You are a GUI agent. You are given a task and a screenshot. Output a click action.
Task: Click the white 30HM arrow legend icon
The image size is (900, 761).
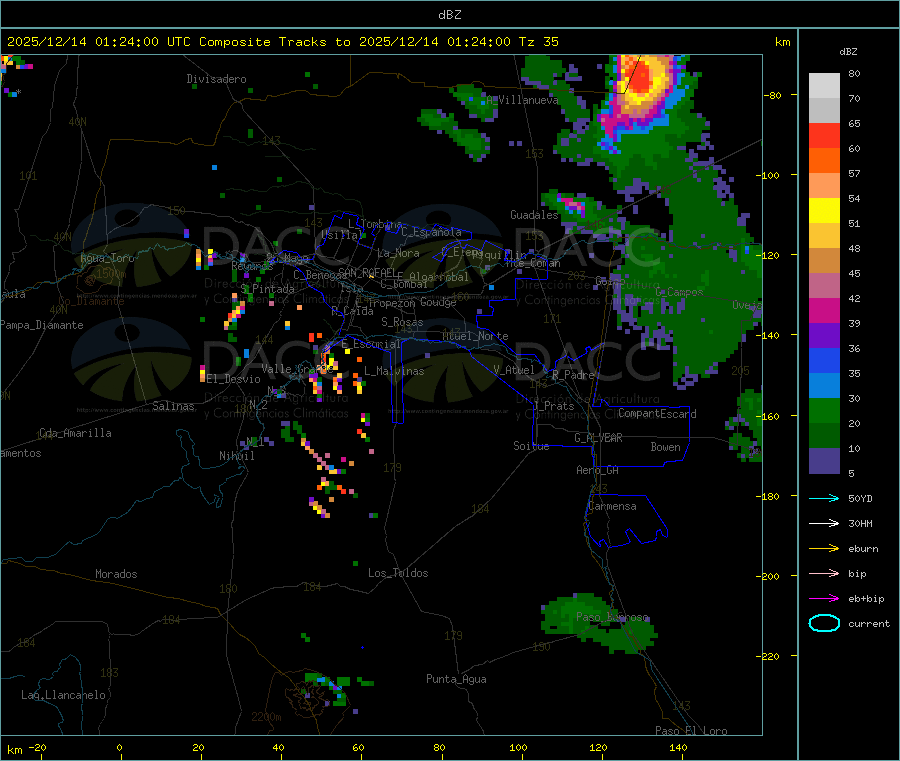click(824, 523)
